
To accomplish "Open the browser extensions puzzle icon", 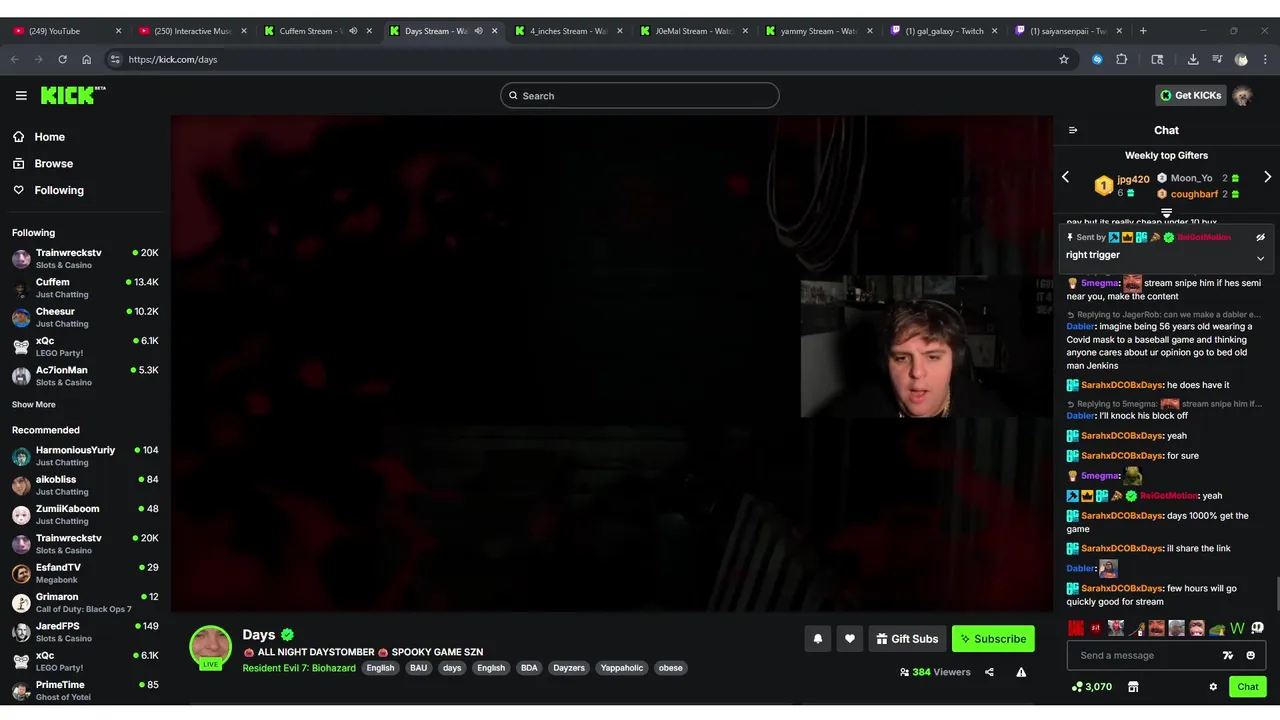I will 1122,59.
